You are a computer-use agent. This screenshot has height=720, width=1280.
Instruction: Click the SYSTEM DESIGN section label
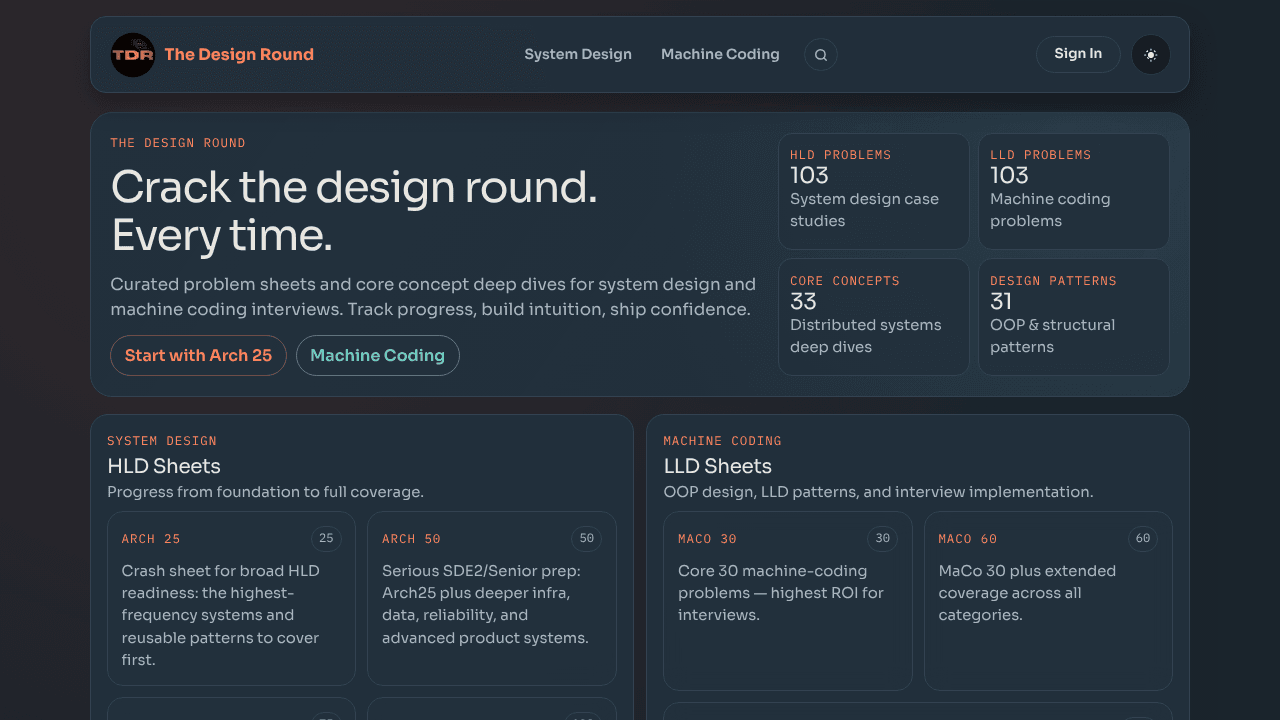click(x=162, y=441)
